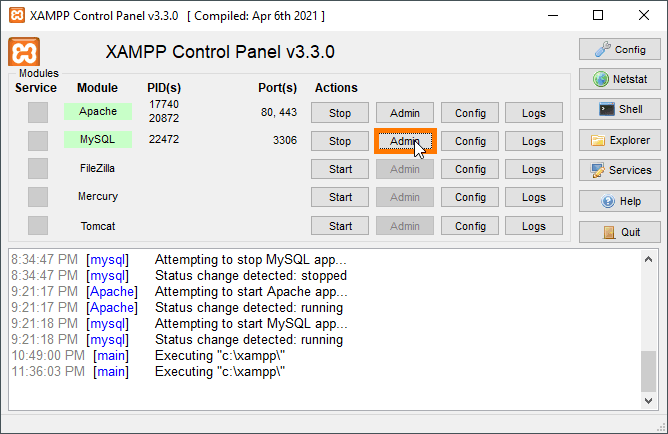
Task: Open Mercury Logs menu
Action: click(x=534, y=197)
